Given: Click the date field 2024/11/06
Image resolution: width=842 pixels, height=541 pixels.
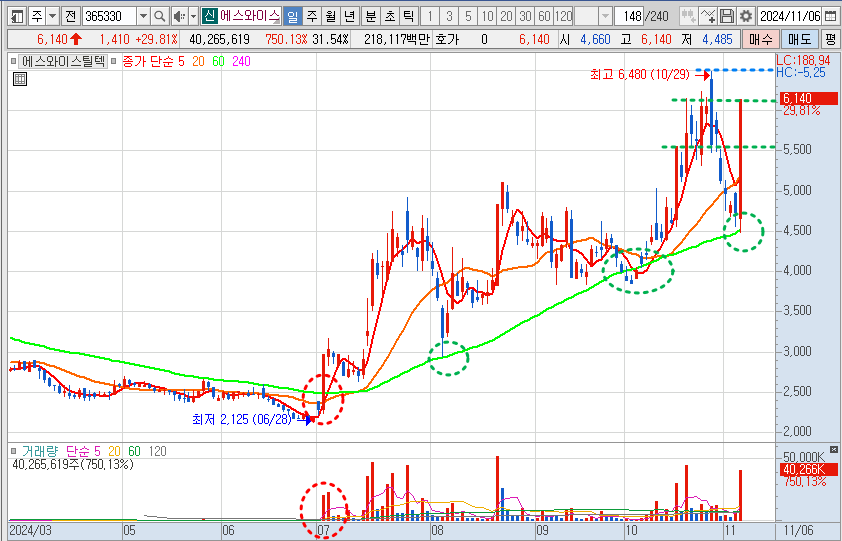Looking at the screenshot, I should 789,17.
